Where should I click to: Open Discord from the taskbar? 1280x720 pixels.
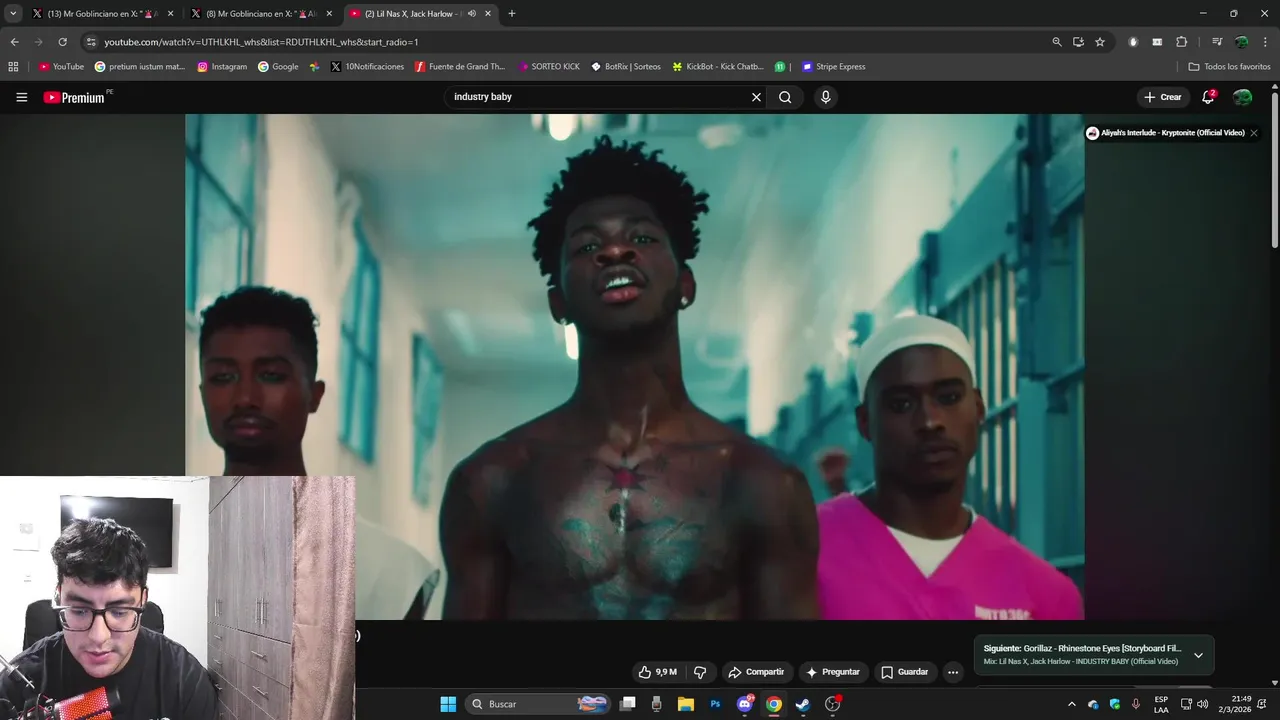(x=744, y=704)
